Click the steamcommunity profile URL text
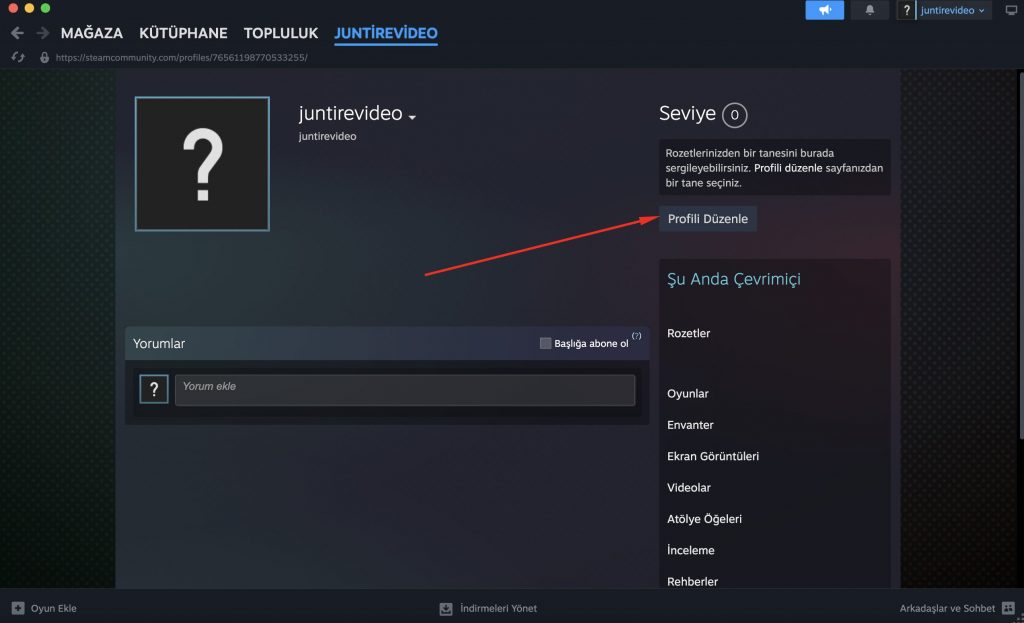1024x623 pixels. coord(182,57)
